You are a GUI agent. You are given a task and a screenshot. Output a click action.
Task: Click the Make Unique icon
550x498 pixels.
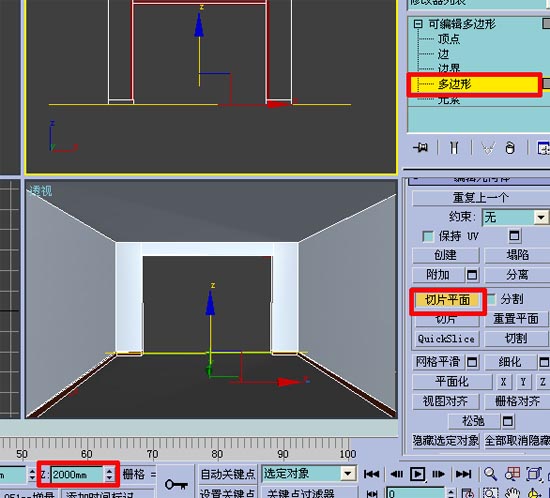pos(488,148)
